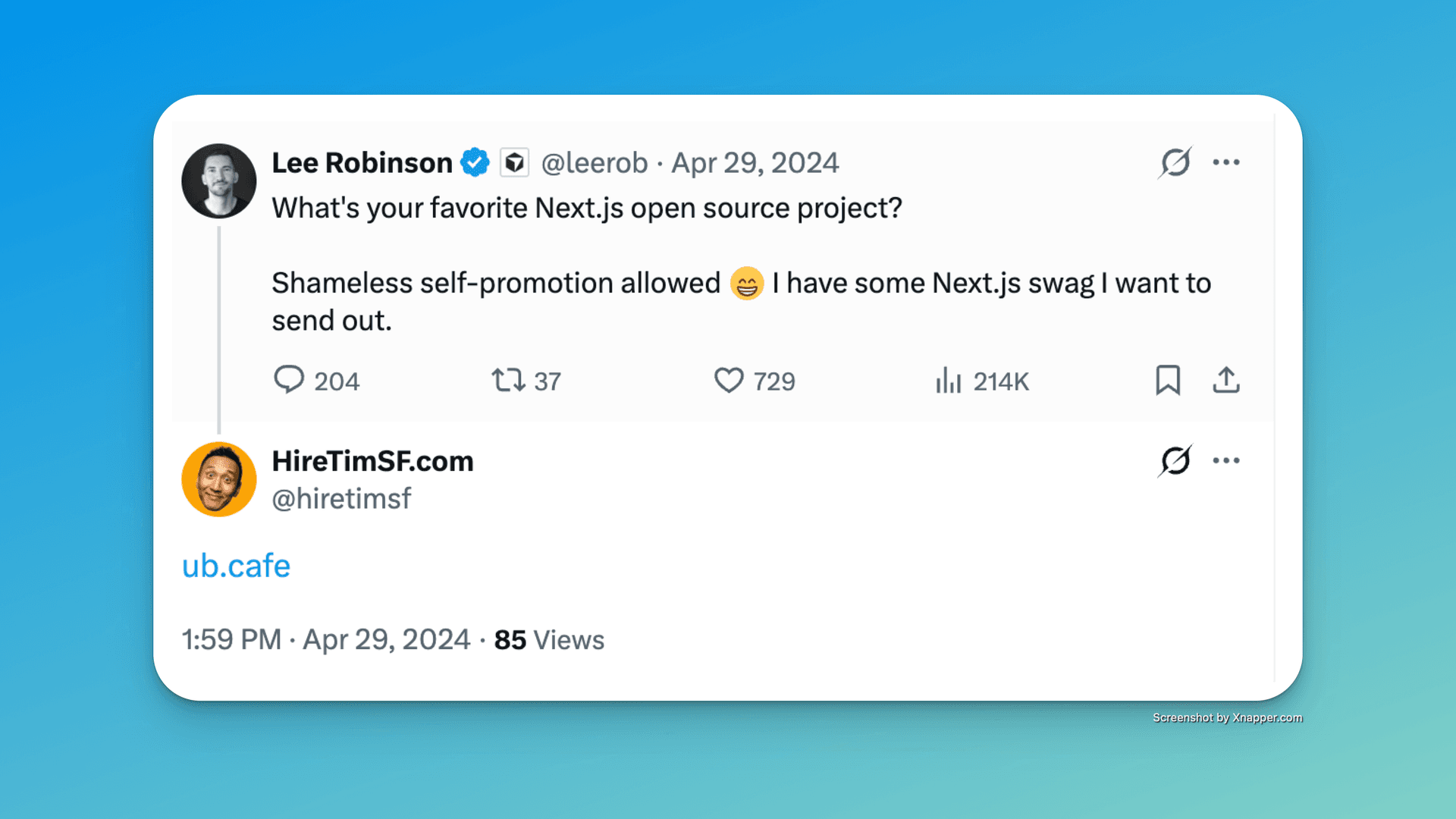Click HireTimSF's orange profile avatar
Screen dimensions: 1456x819
(219, 479)
